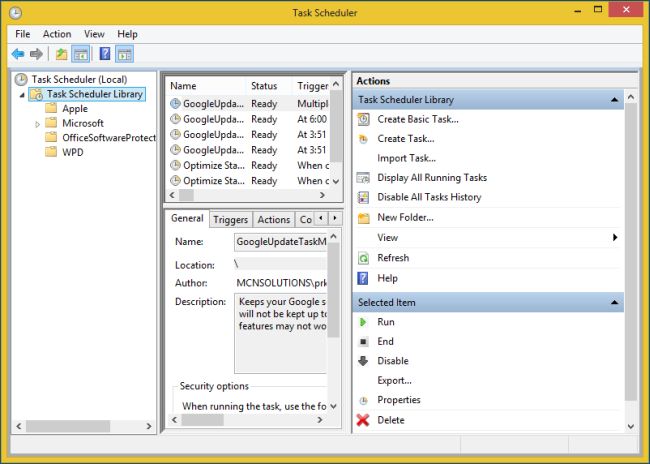Expand the Microsoft folder tree node

[x=37, y=124]
